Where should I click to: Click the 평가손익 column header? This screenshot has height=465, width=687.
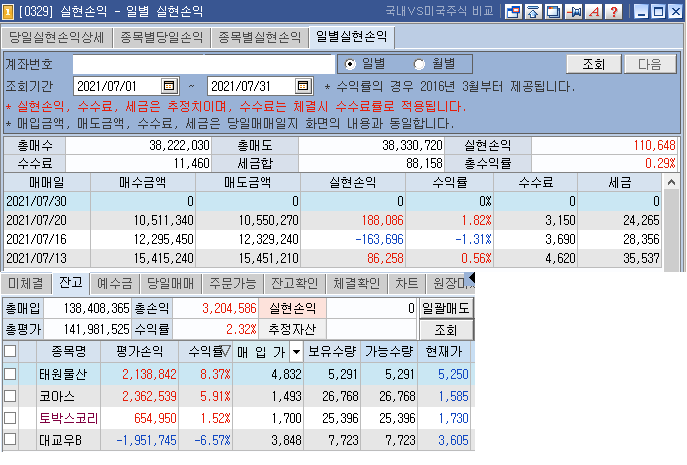[140, 351]
